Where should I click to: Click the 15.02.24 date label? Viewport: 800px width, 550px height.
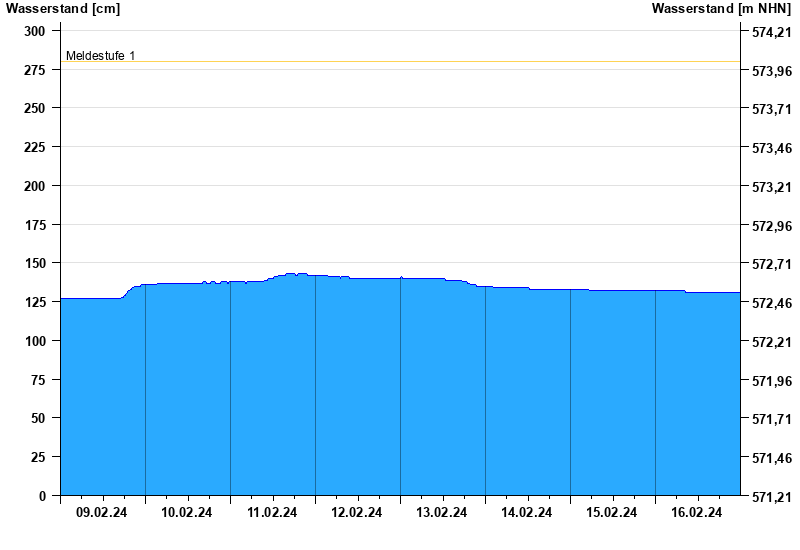612,513
